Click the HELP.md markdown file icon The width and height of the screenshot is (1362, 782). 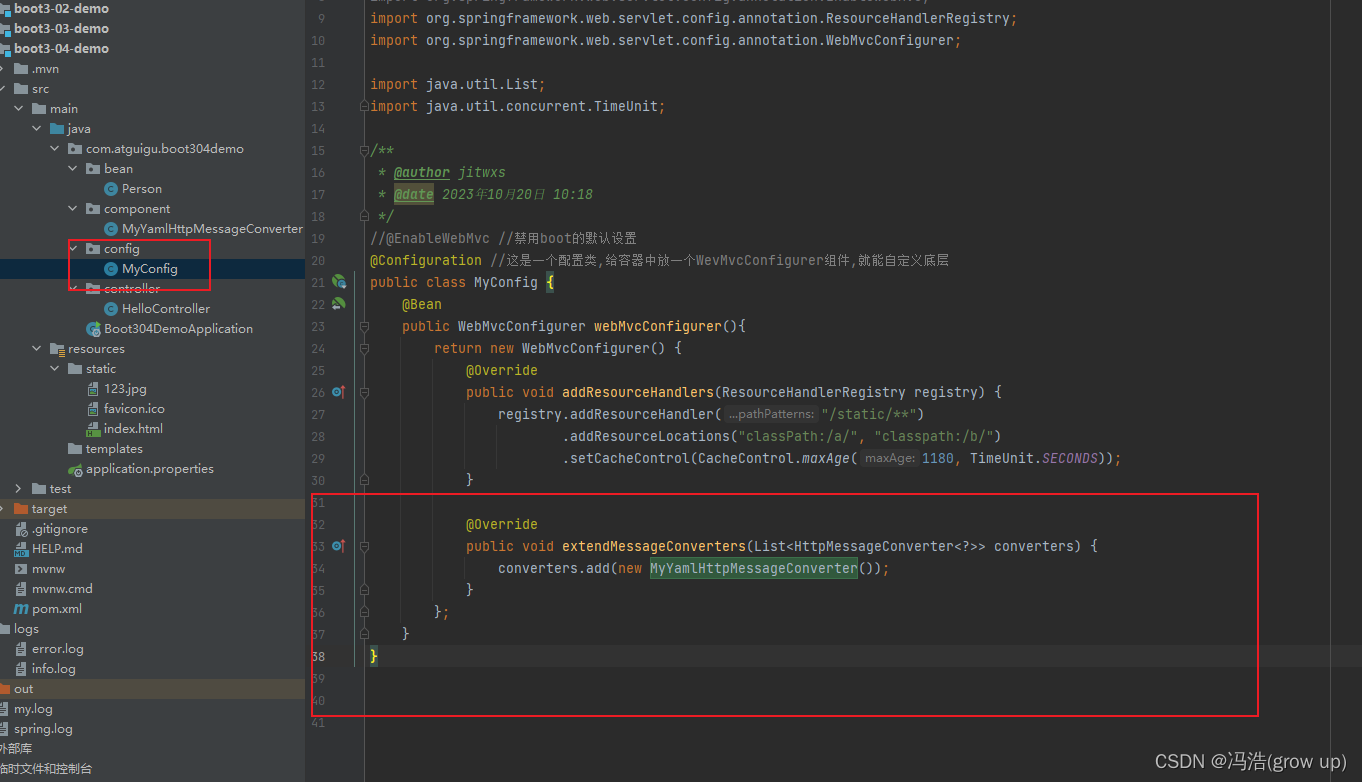point(21,549)
